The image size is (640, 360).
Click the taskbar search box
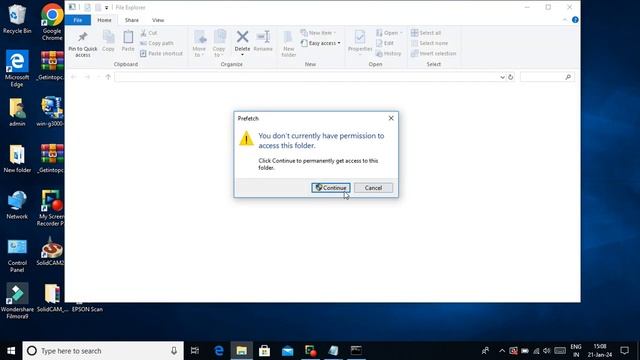coord(103,351)
